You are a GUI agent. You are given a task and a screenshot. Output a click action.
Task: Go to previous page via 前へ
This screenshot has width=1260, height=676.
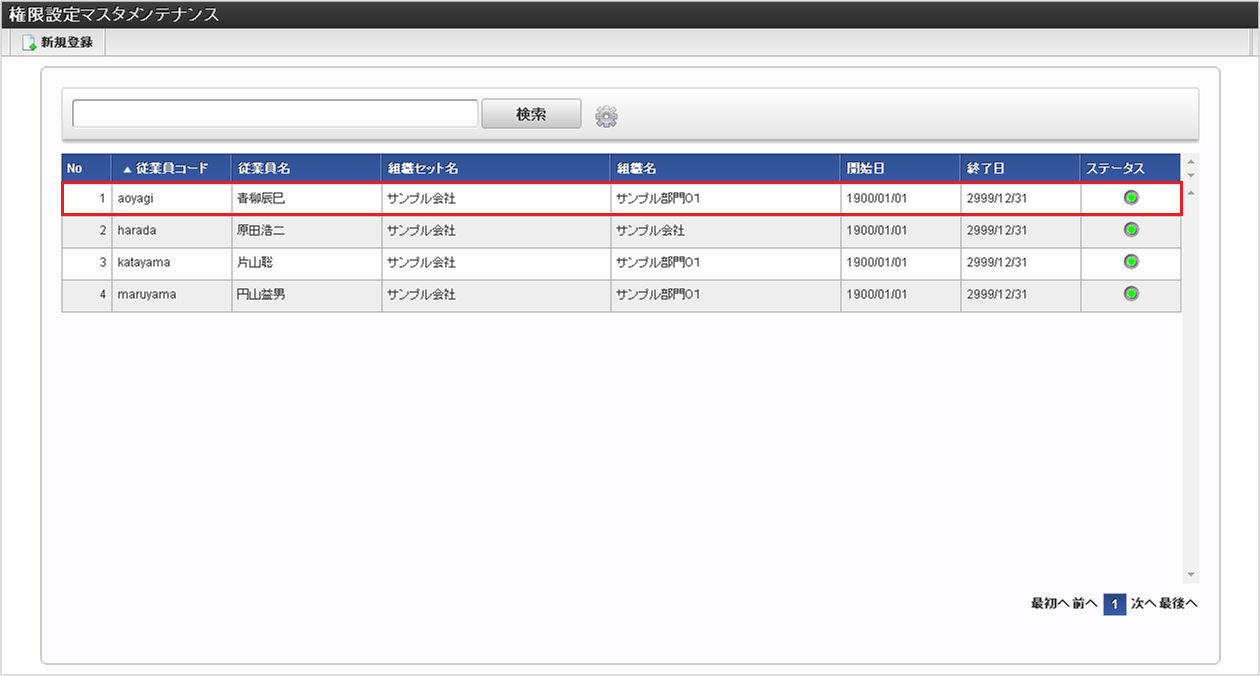1085,604
